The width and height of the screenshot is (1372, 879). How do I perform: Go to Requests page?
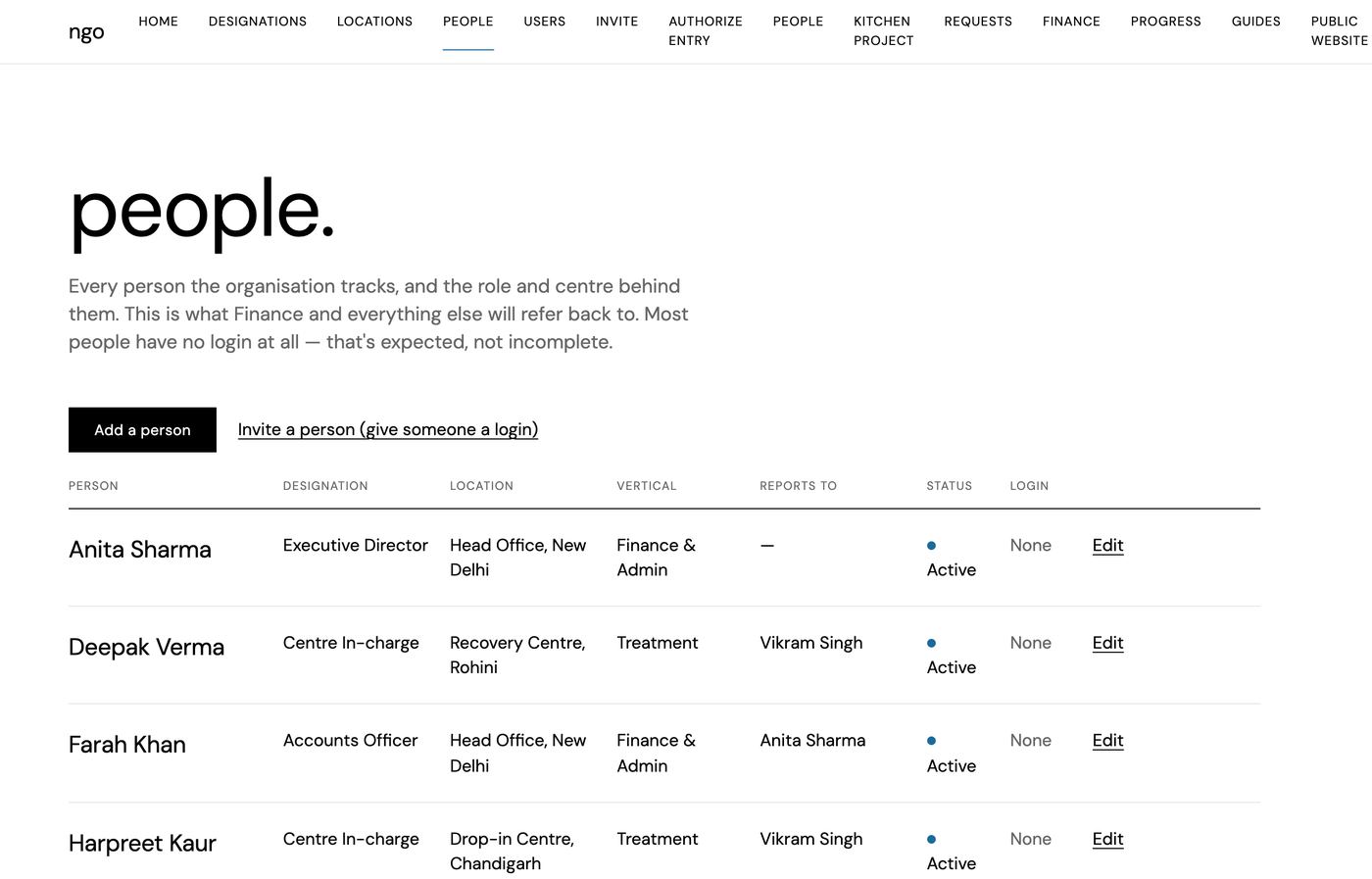(978, 22)
